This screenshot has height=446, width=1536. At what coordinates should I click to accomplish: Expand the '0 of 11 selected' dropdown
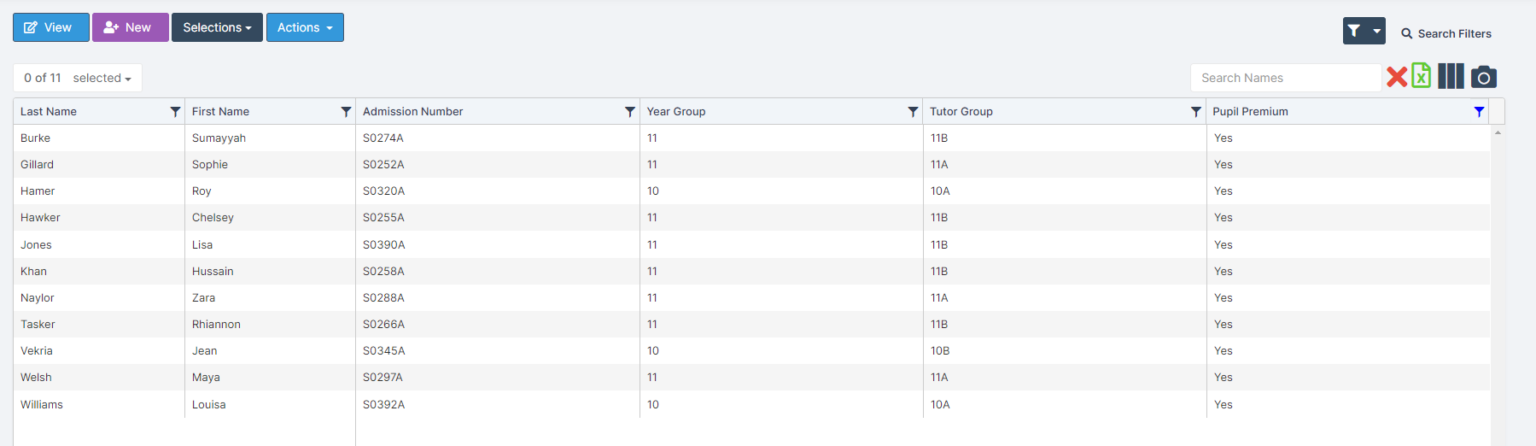click(x=78, y=78)
